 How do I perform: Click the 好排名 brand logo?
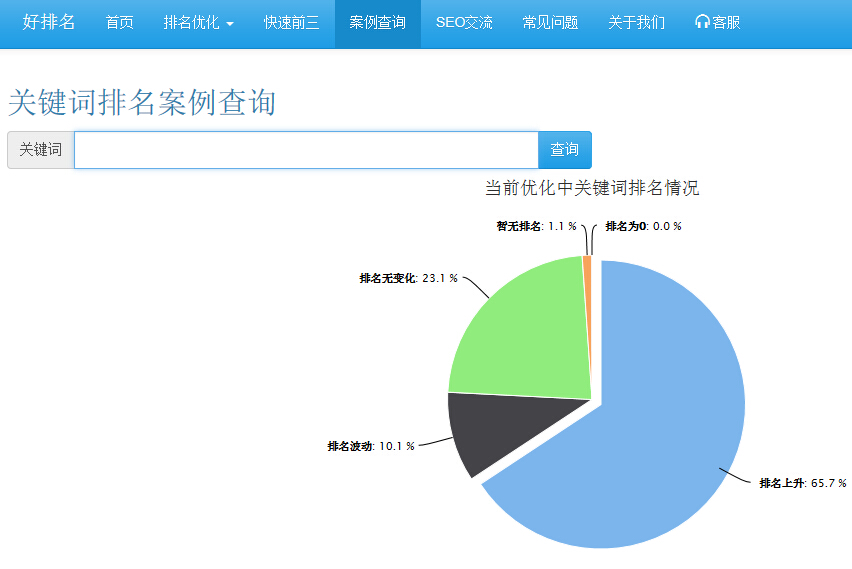pyautogui.click(x=49, y=22)
